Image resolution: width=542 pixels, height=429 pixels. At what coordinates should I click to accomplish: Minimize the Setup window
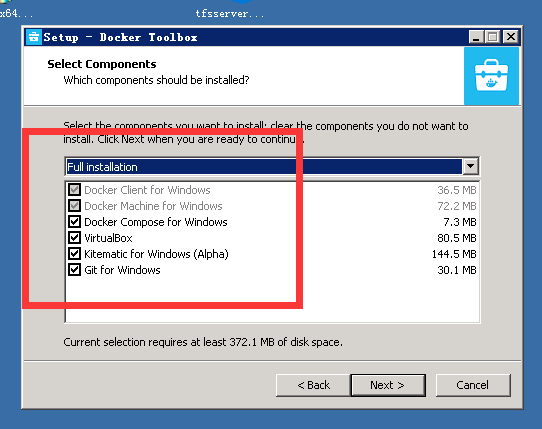[x=476, y=37]
